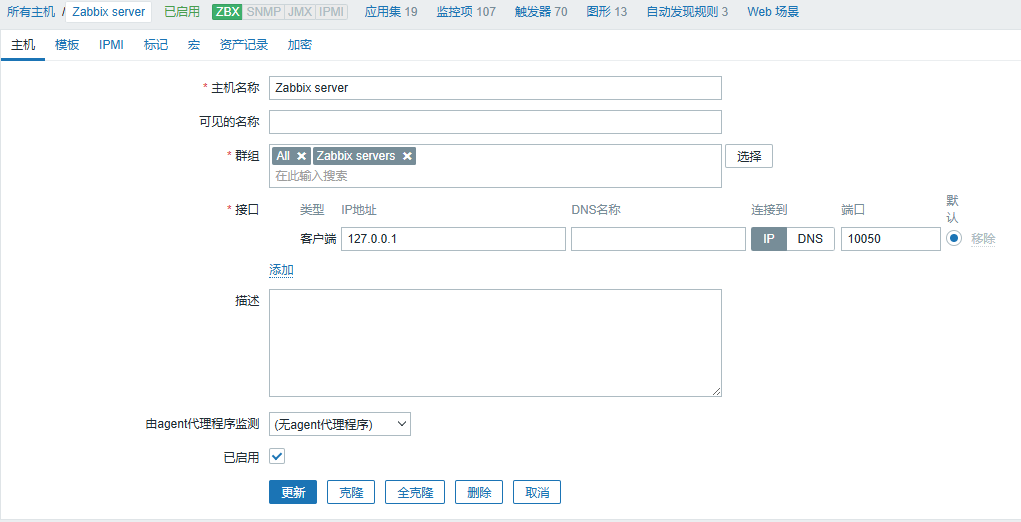The width and height of the screenshot is (1021, 522).
Task: Click inside the 描述 text area
Action: coord(495,343)
